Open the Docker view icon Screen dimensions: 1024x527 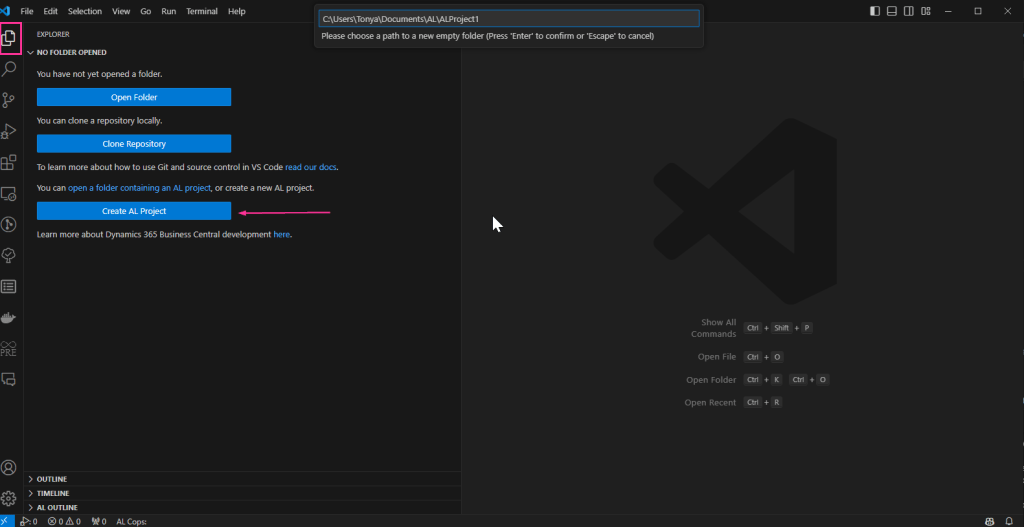click(x=10, y=317)
